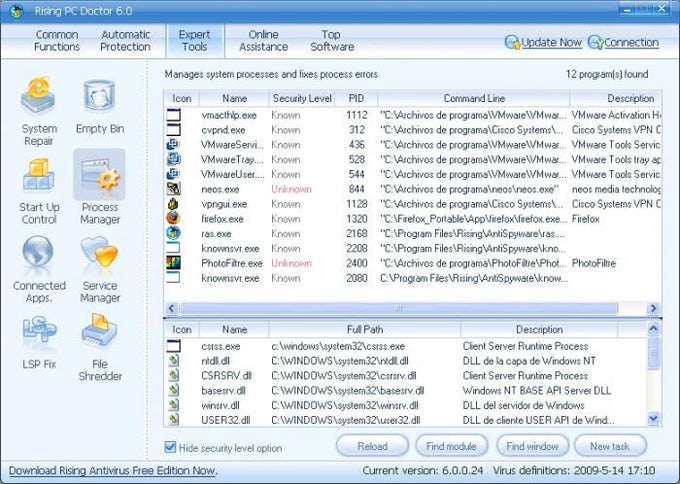Click module list scroll down arrow
This screenshot has height=484, width=680.
tap(653, 419)
